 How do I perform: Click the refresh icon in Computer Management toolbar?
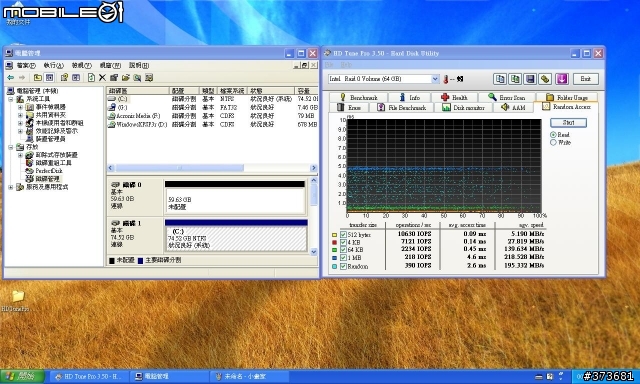91,78
